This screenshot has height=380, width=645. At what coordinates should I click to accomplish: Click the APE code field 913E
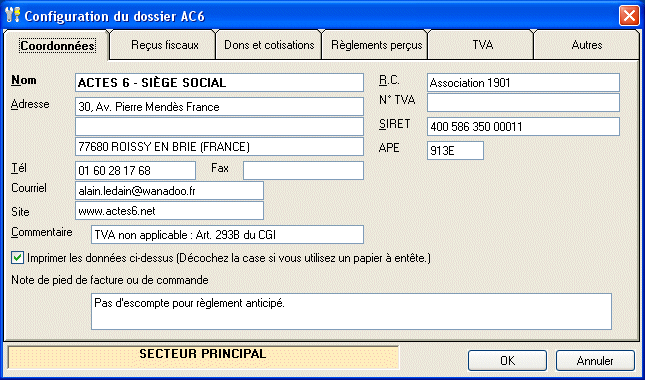tap(455, 151)
